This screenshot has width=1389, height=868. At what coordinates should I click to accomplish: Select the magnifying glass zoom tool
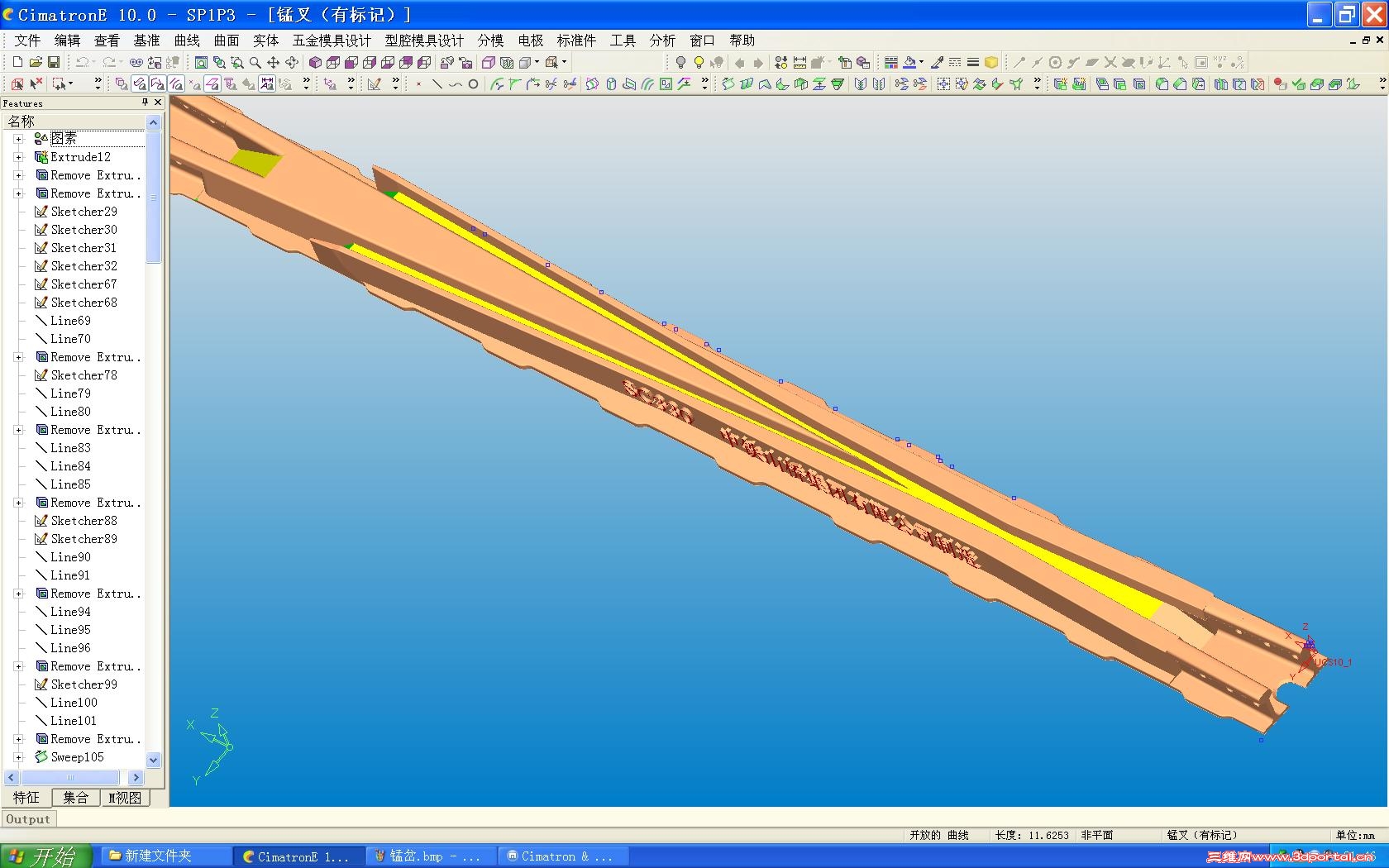click(x=255, y=62)
